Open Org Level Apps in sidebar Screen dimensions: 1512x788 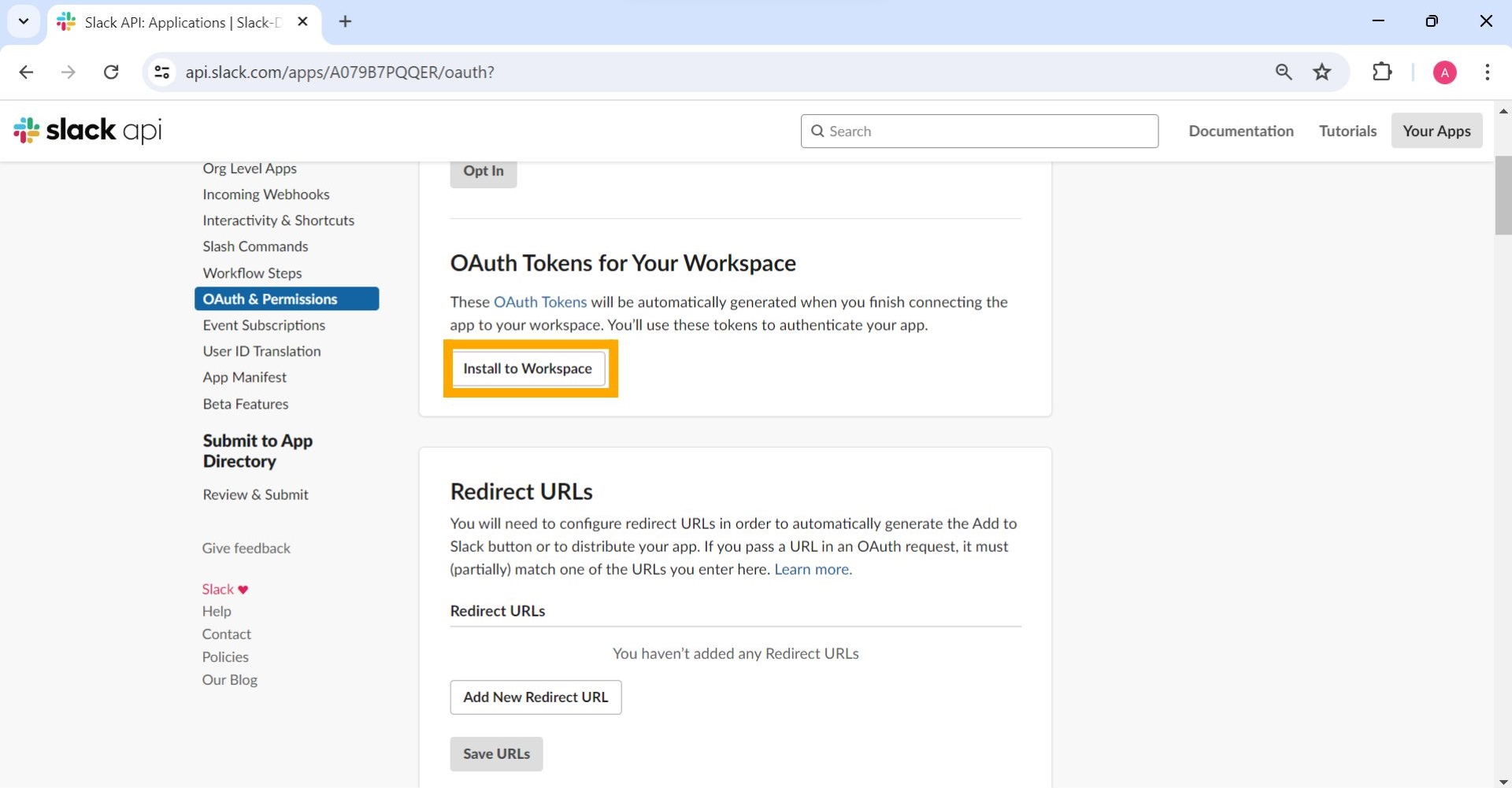250,168
